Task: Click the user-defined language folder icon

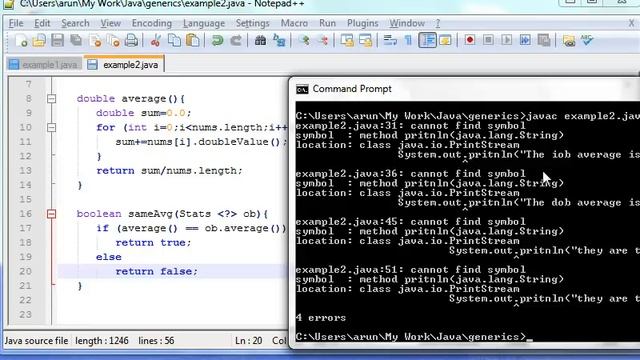Action: pos(446,40)
